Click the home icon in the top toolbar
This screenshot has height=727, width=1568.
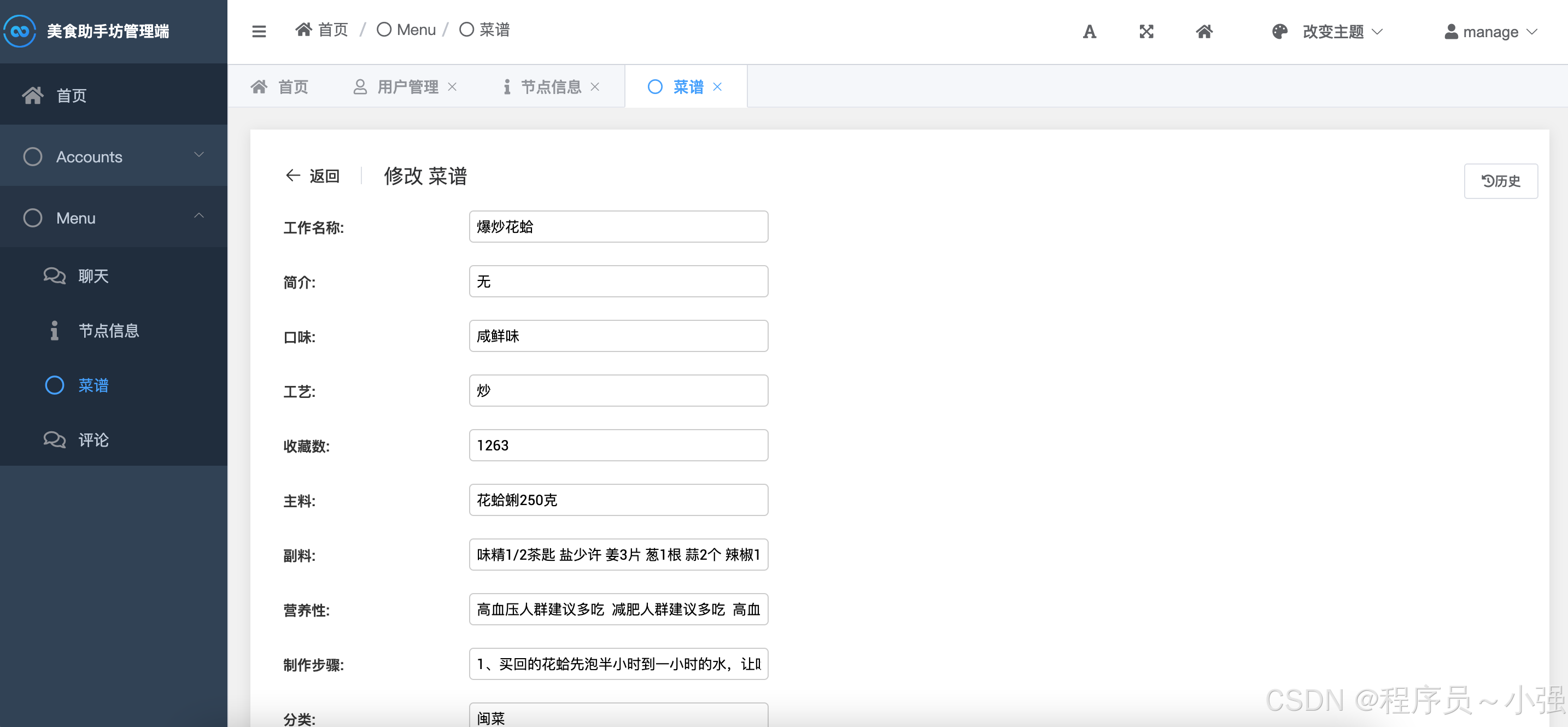[x=1203, y=32]
